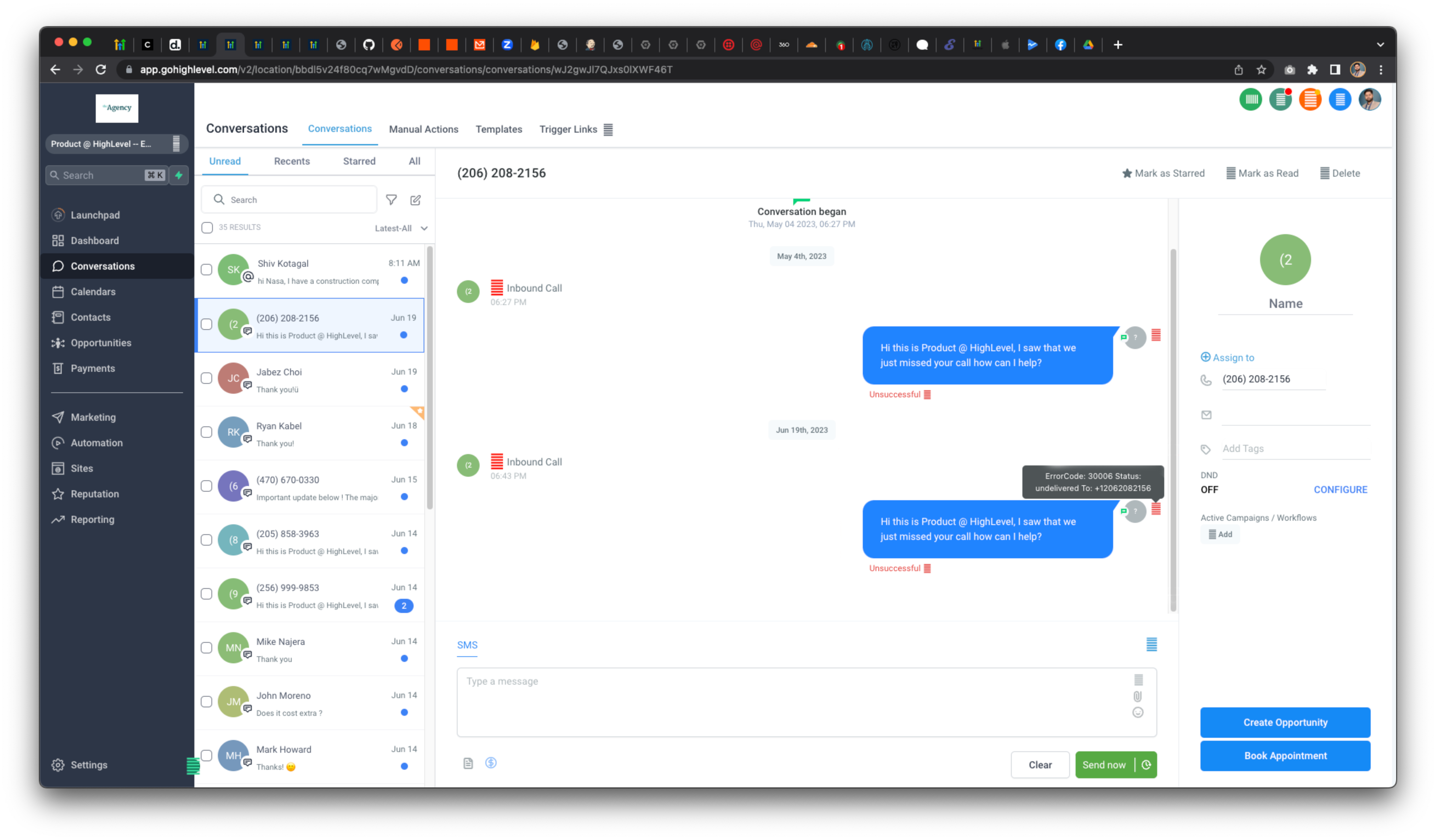
Task: Click the schedule send clock icon
Action: pyautogui.click(x=1147, y=765)
